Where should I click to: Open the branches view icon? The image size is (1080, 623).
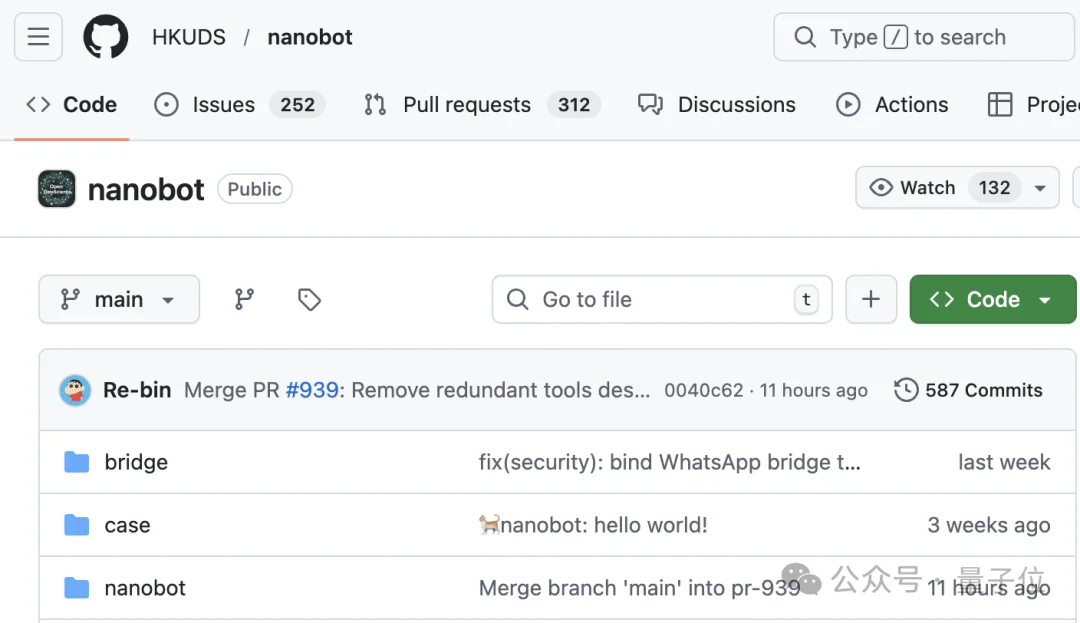click(x=244, y=299)
